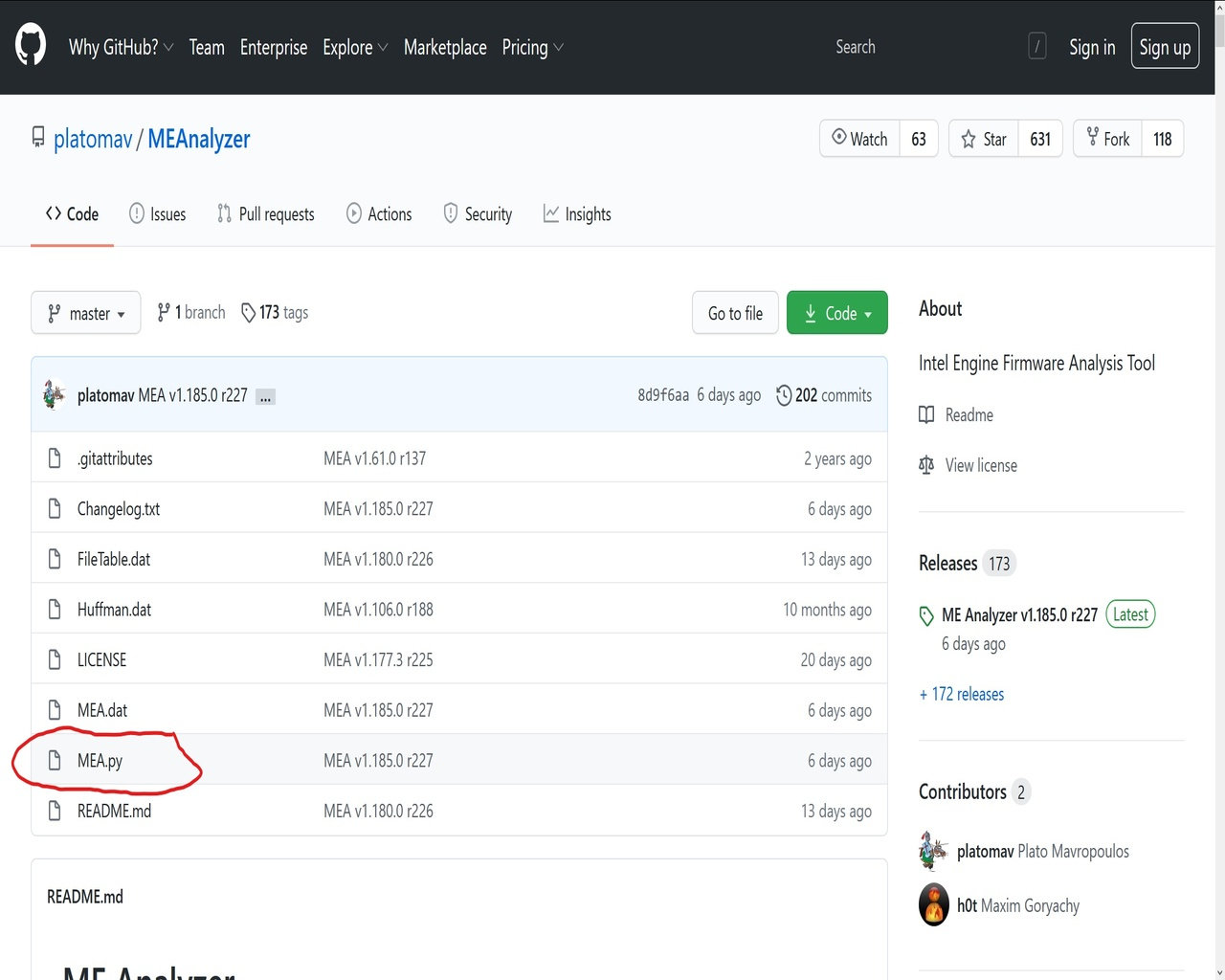This screenshot has height=980, width=1225.
Task: Open the Enterprise page from header
Action: 274,47
